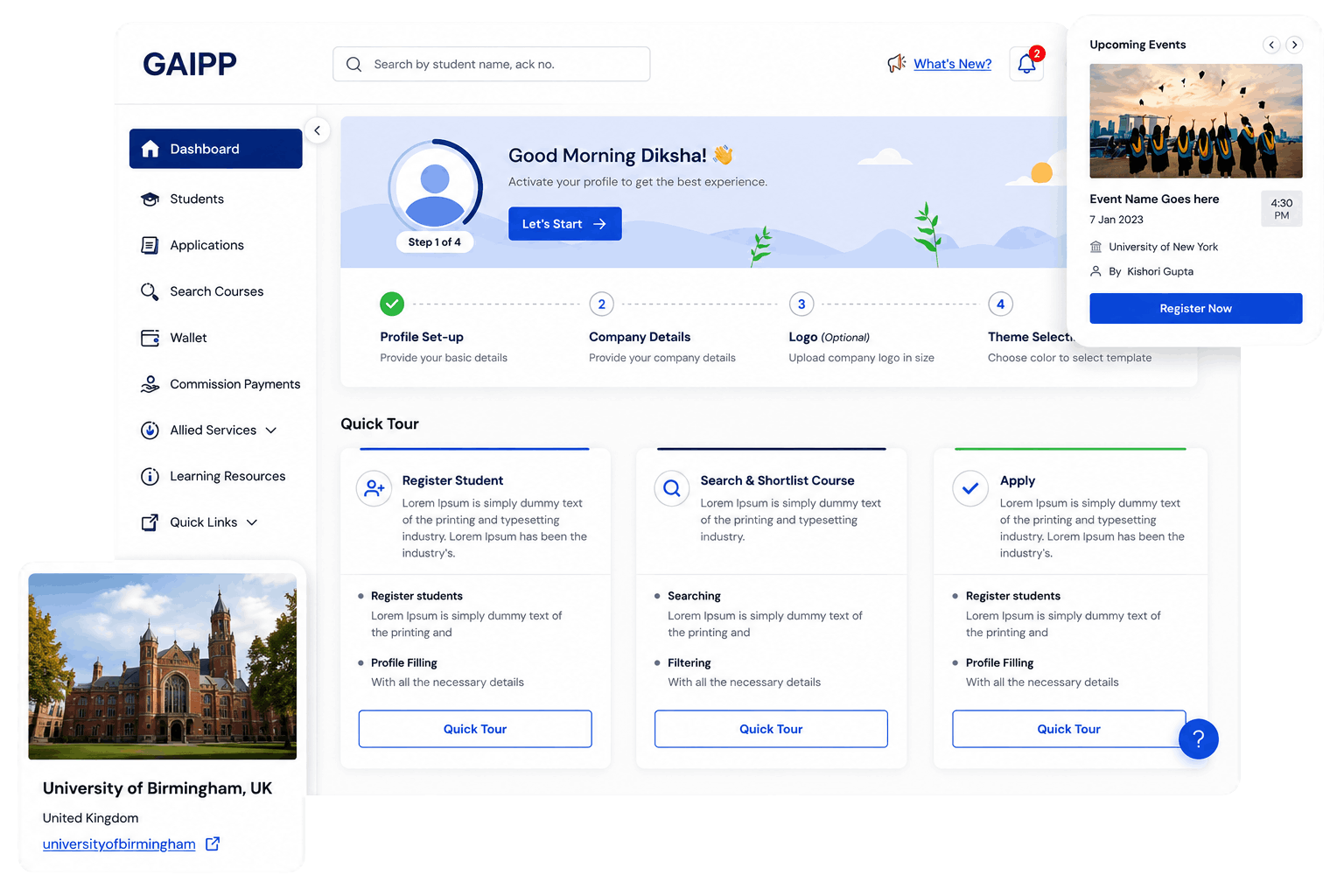
Task: Select step 2 Company Details
Action: tap(602, 304)
